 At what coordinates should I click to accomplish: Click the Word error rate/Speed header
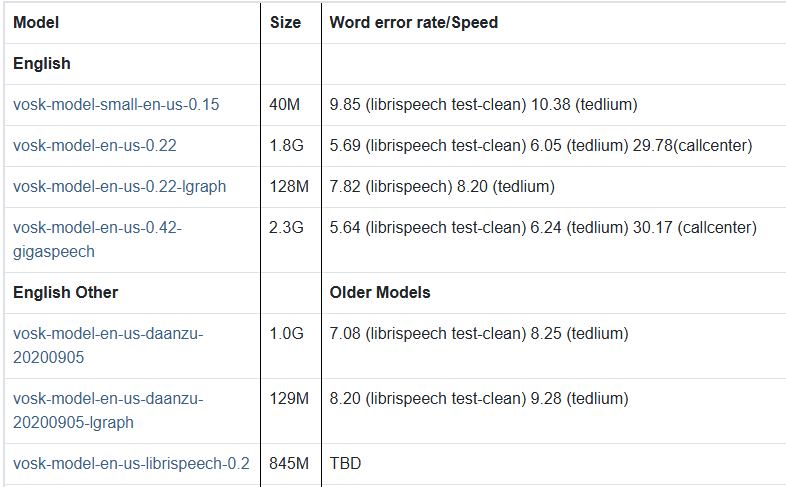click(x=413, y=22)
